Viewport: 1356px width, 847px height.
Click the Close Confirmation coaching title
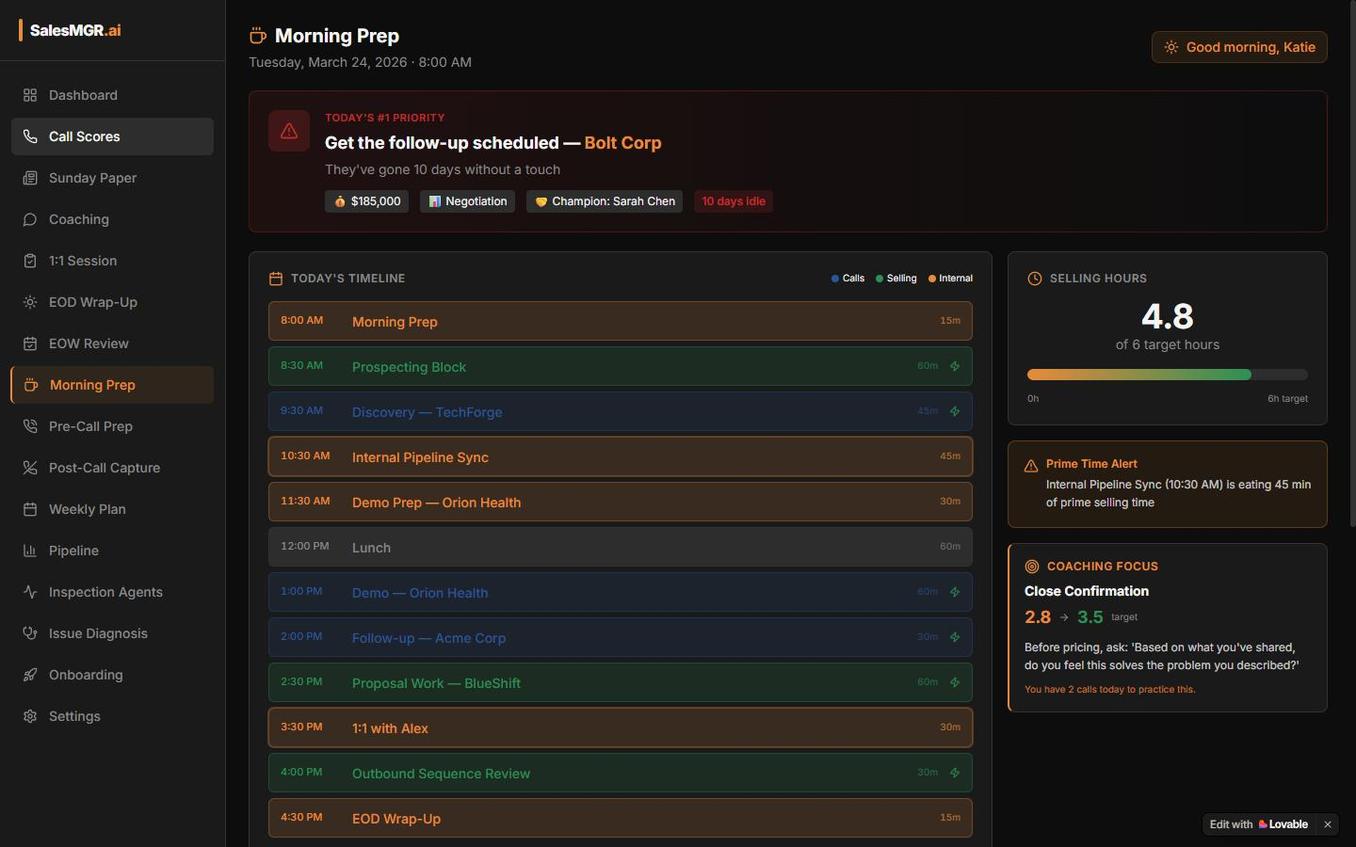[1087, 591]
